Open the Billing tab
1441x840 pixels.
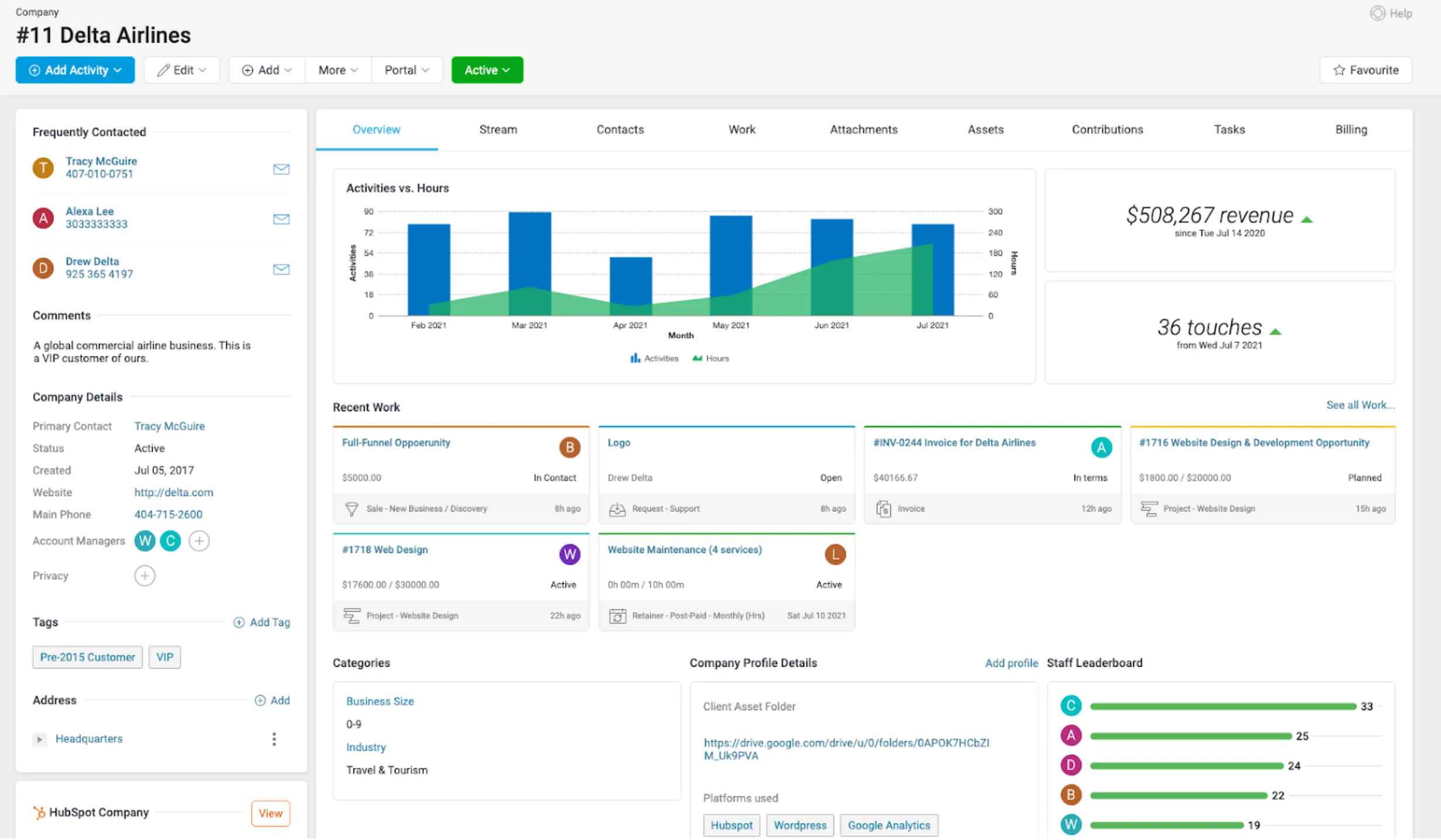1351,130
